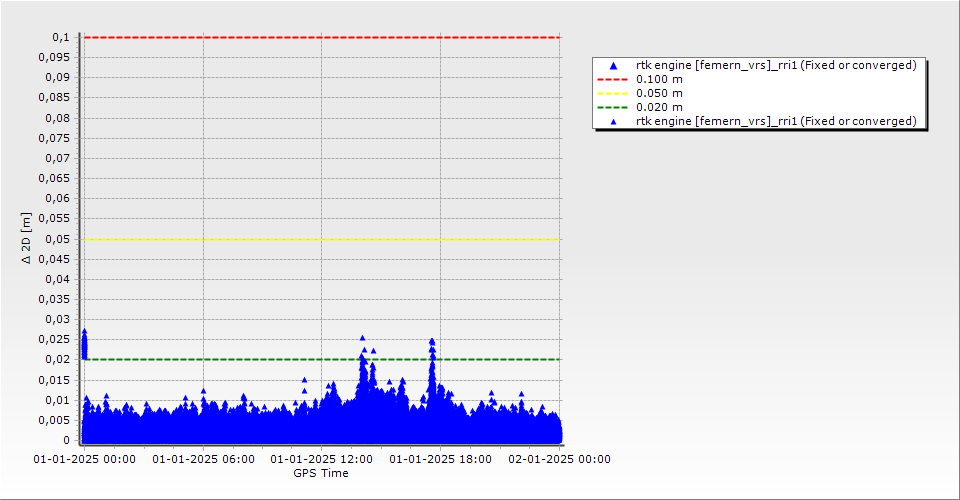
Task: Click the yellow dashed line sample in the legend
Action: pos(613,93)
